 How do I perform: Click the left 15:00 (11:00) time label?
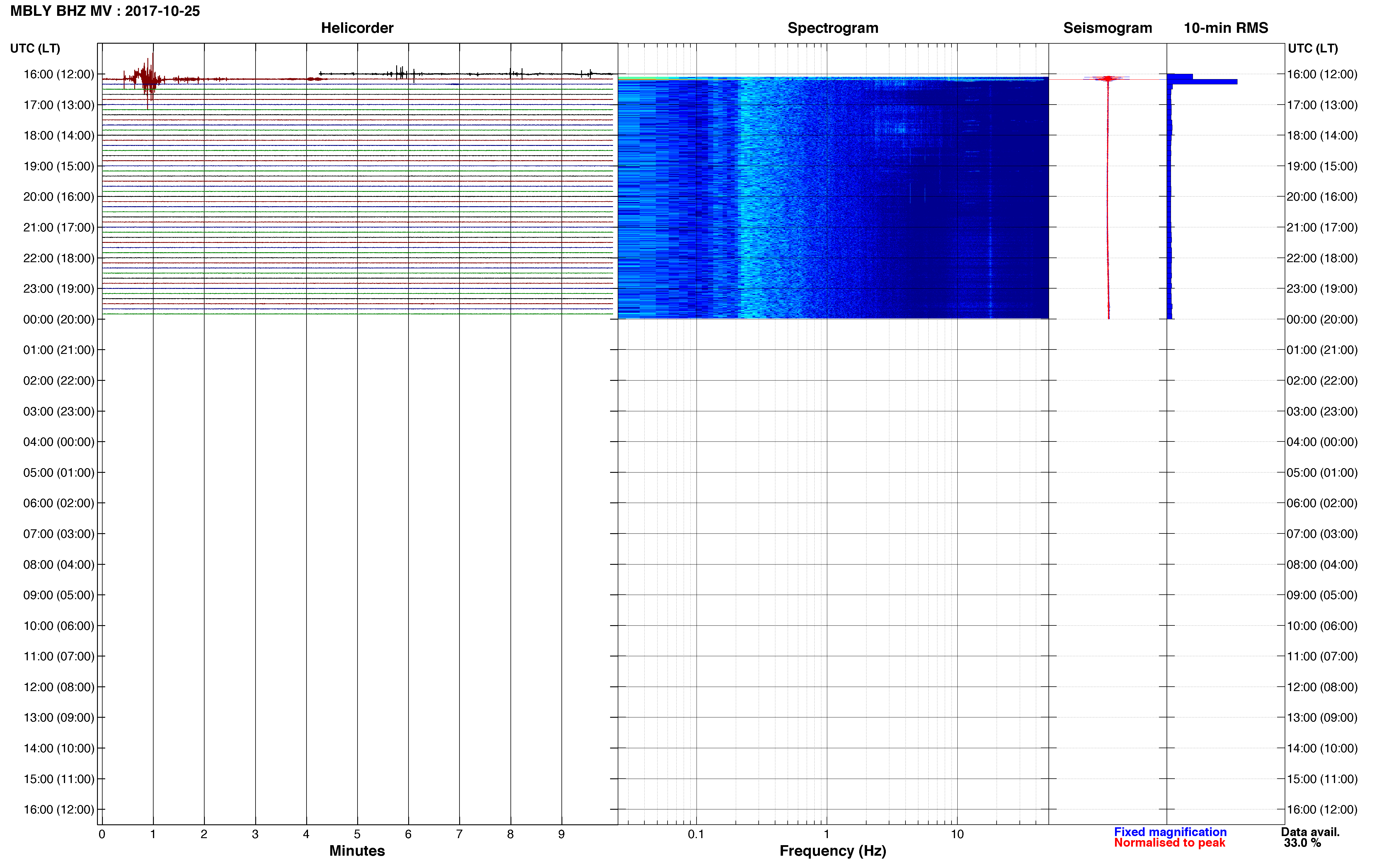59,779
